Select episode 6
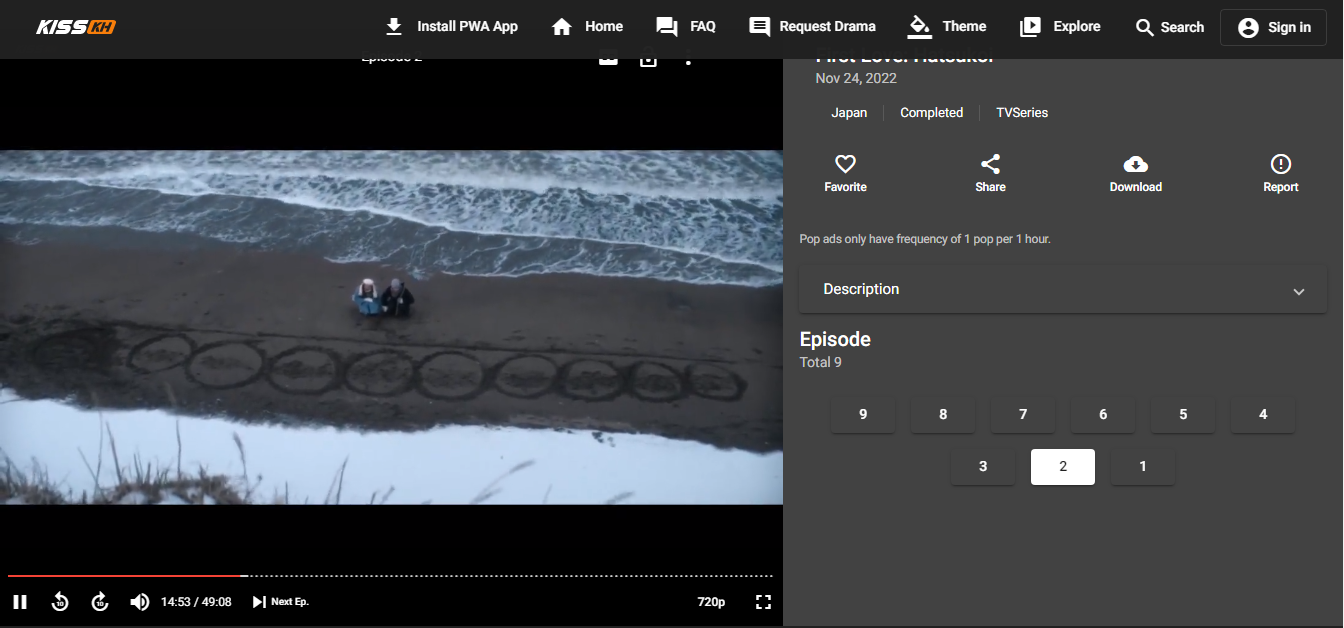Screen dimensions: 1344x628 pos(1103,414)
